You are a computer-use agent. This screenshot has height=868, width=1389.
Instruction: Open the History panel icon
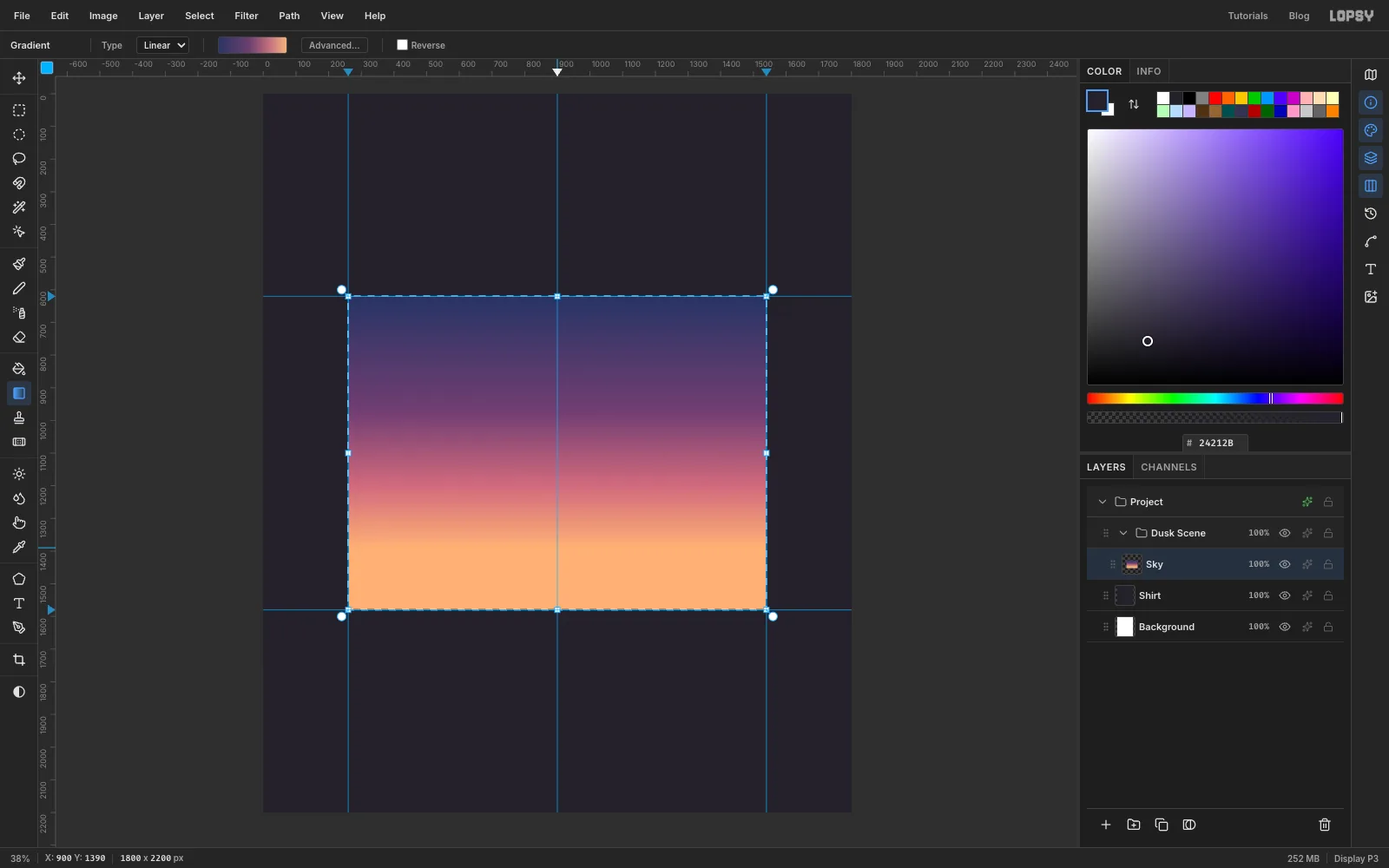(x=1371, y=214)
